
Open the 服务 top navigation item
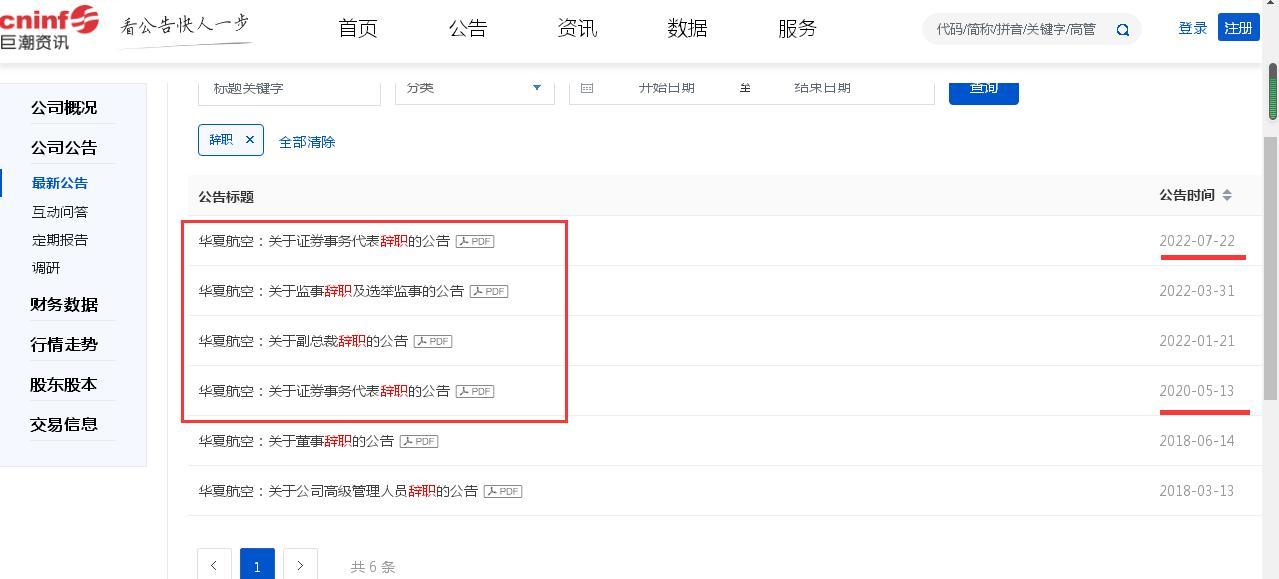[x=797, y=29]
